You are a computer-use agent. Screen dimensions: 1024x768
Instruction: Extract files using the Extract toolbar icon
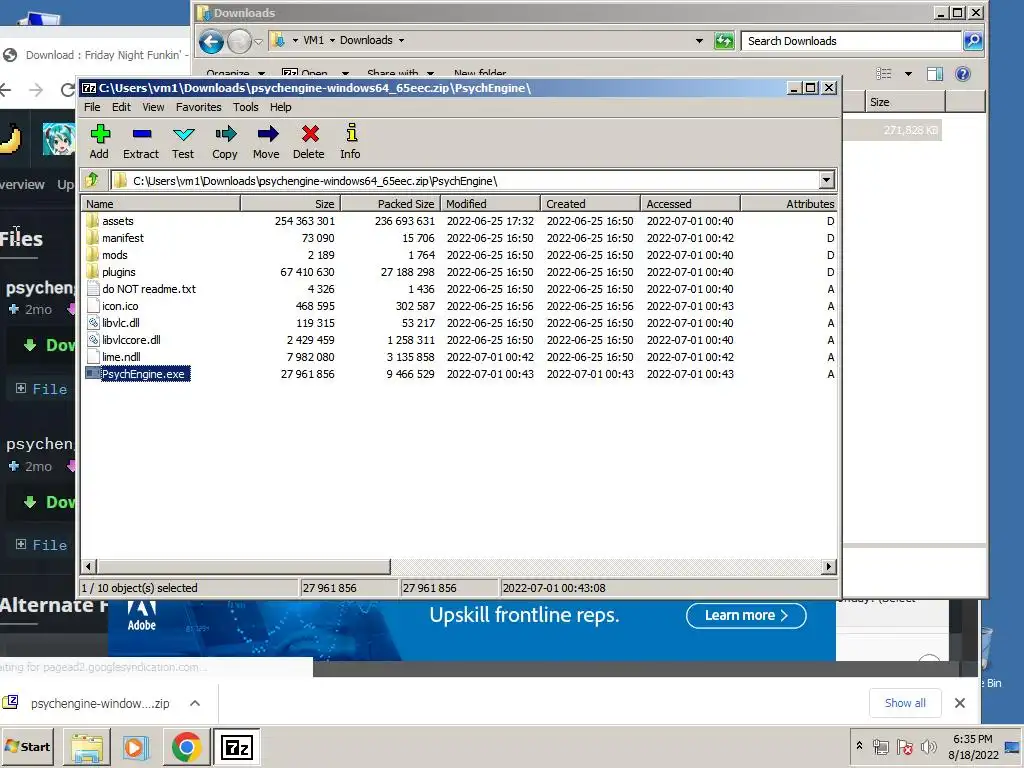pos(141,142)
